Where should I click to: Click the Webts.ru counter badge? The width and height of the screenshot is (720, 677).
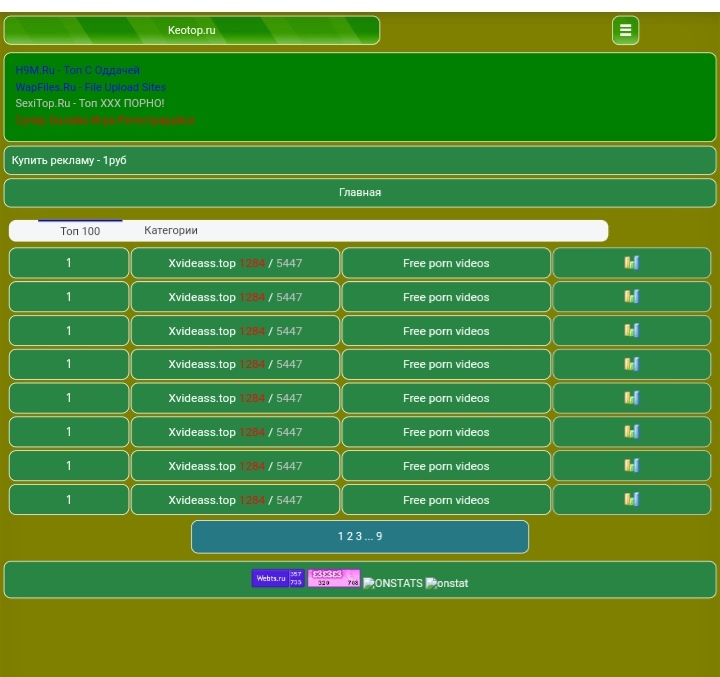[x=277, y=578]
